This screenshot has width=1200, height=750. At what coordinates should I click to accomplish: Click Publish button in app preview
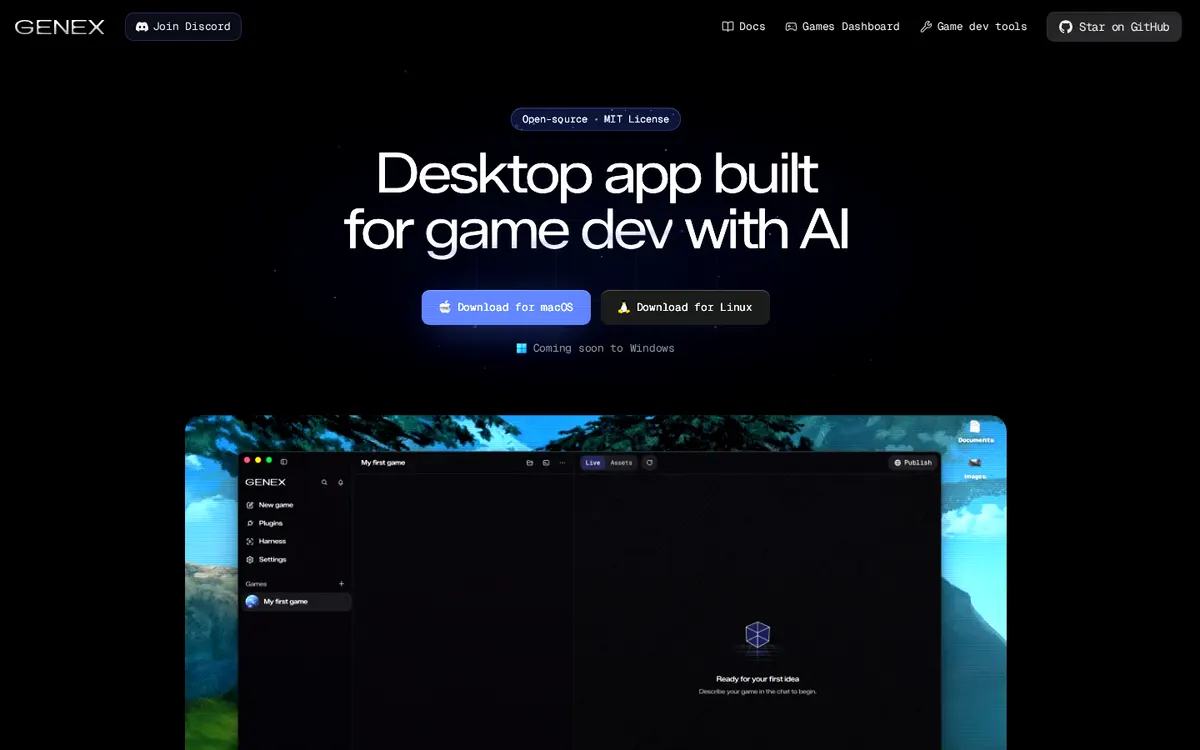913,463
